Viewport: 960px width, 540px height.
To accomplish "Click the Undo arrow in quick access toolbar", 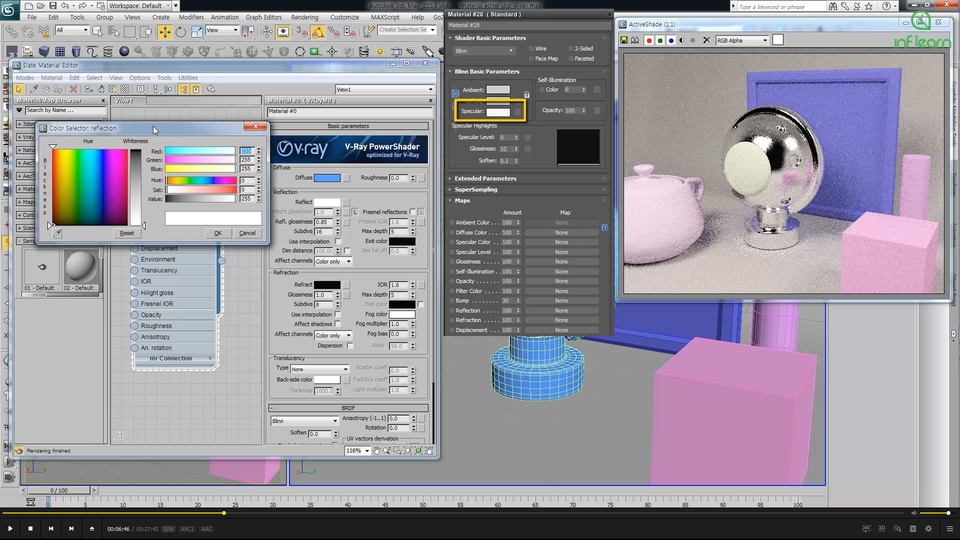I will point(66,6).
